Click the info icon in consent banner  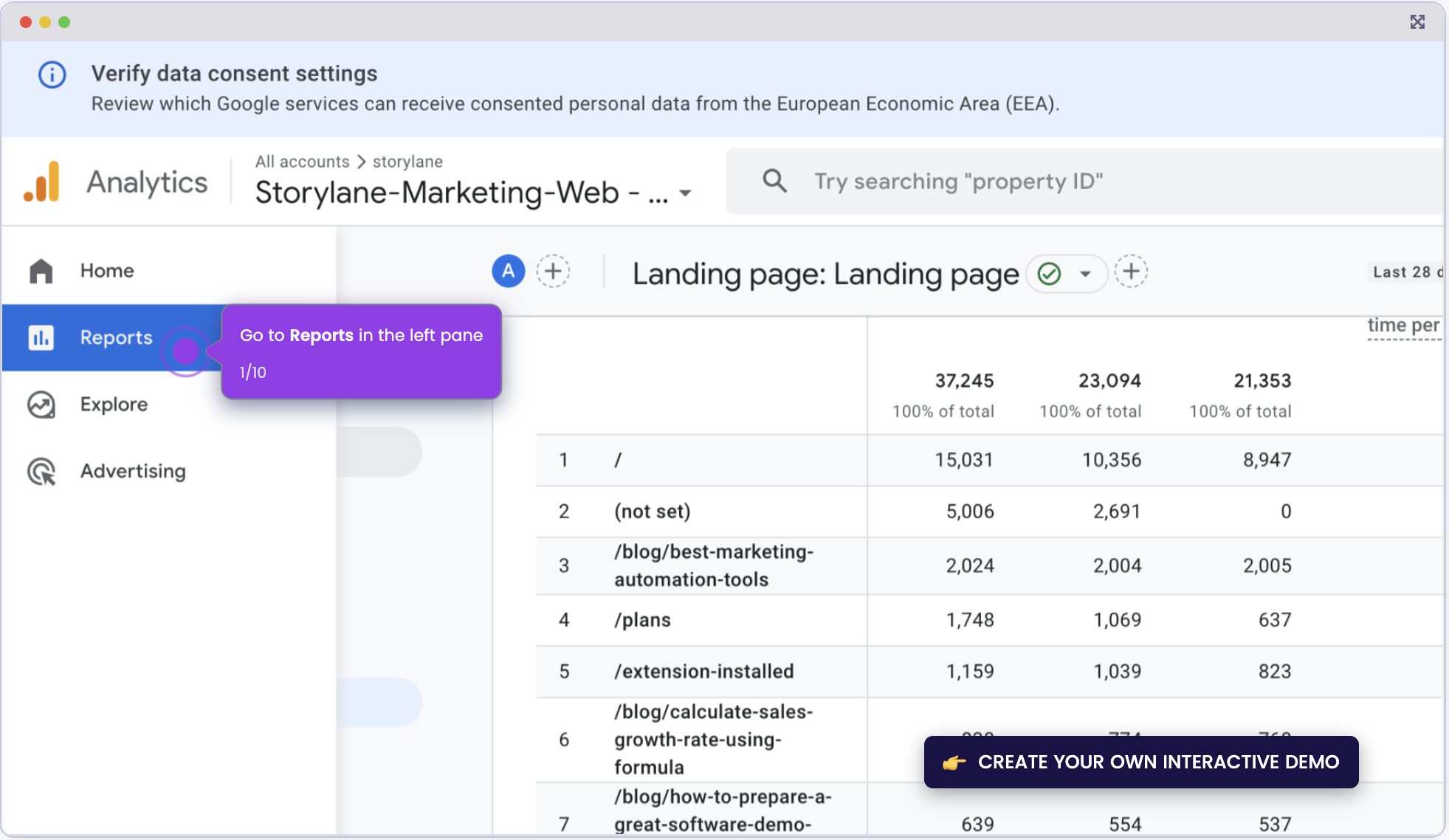point(51,75)
